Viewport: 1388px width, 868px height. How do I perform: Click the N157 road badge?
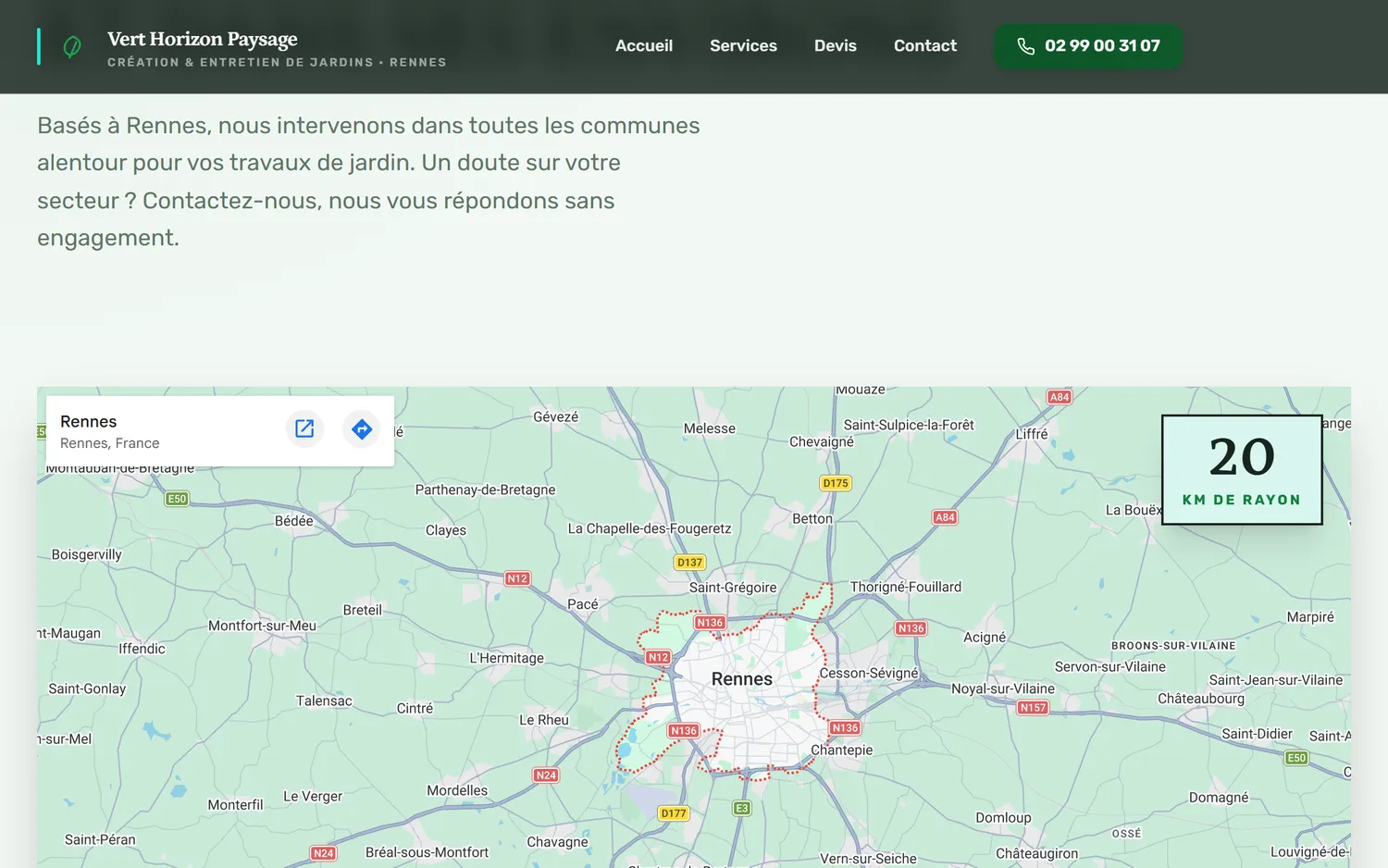(1033, 708)
